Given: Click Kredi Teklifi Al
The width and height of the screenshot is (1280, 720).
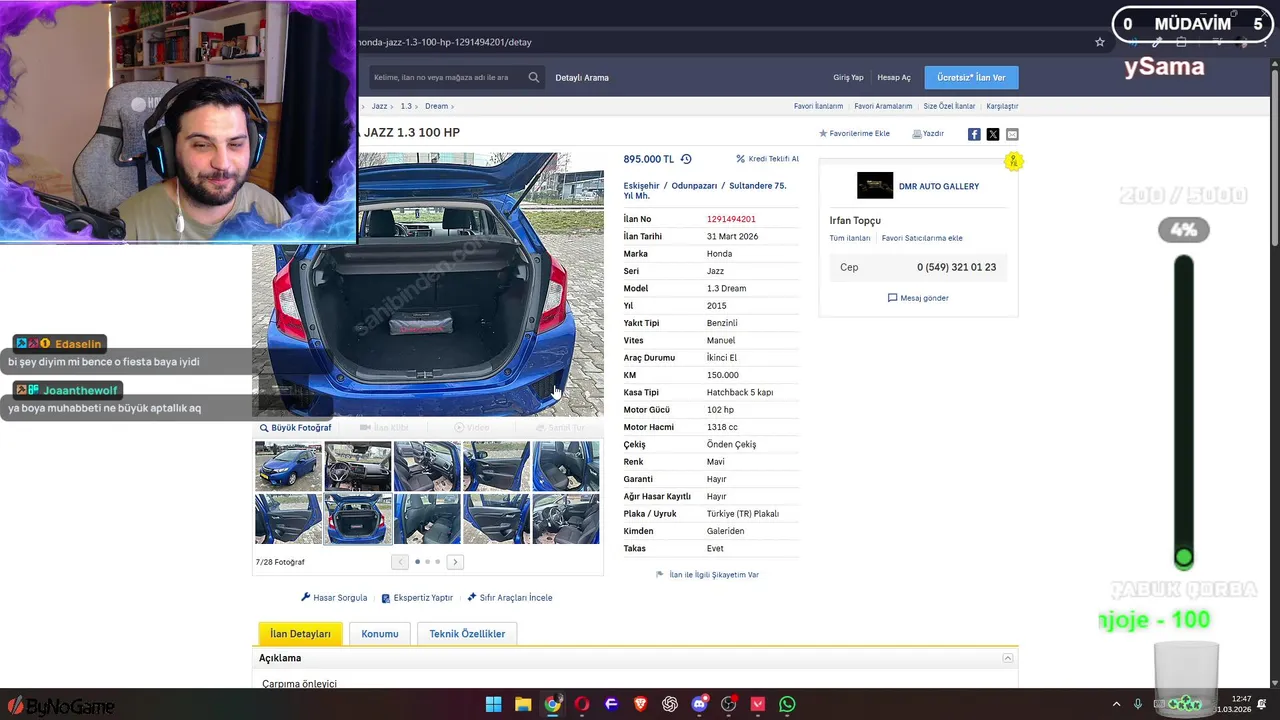Looking at the screenshot, I should [x=767, y=159].
